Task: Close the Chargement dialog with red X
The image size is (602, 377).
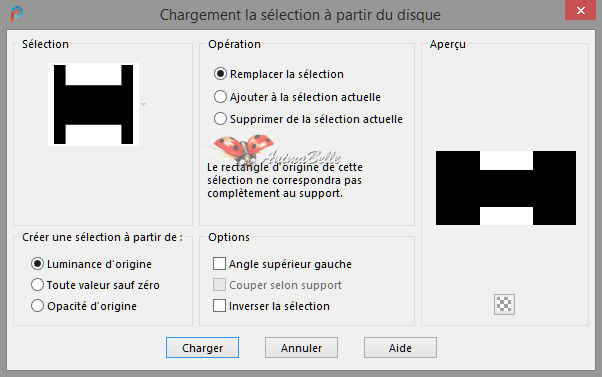Action: 580,10
